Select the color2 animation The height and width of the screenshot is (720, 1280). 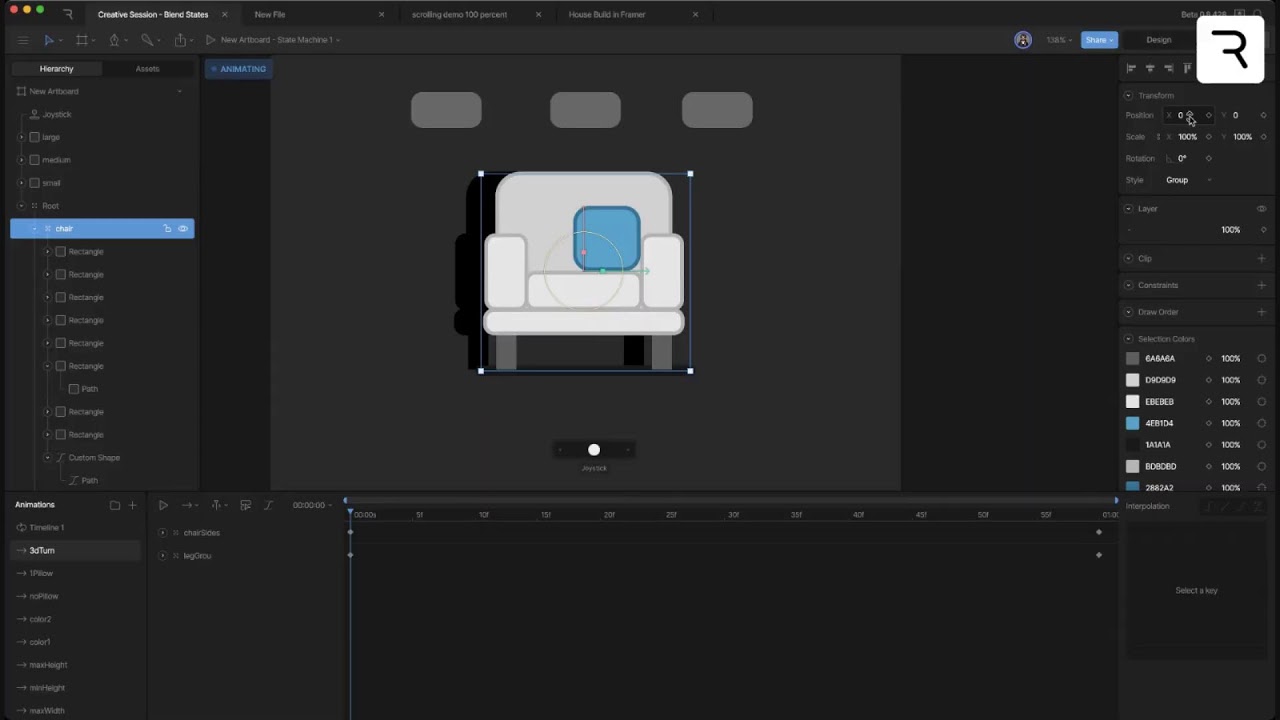(40, 619)
